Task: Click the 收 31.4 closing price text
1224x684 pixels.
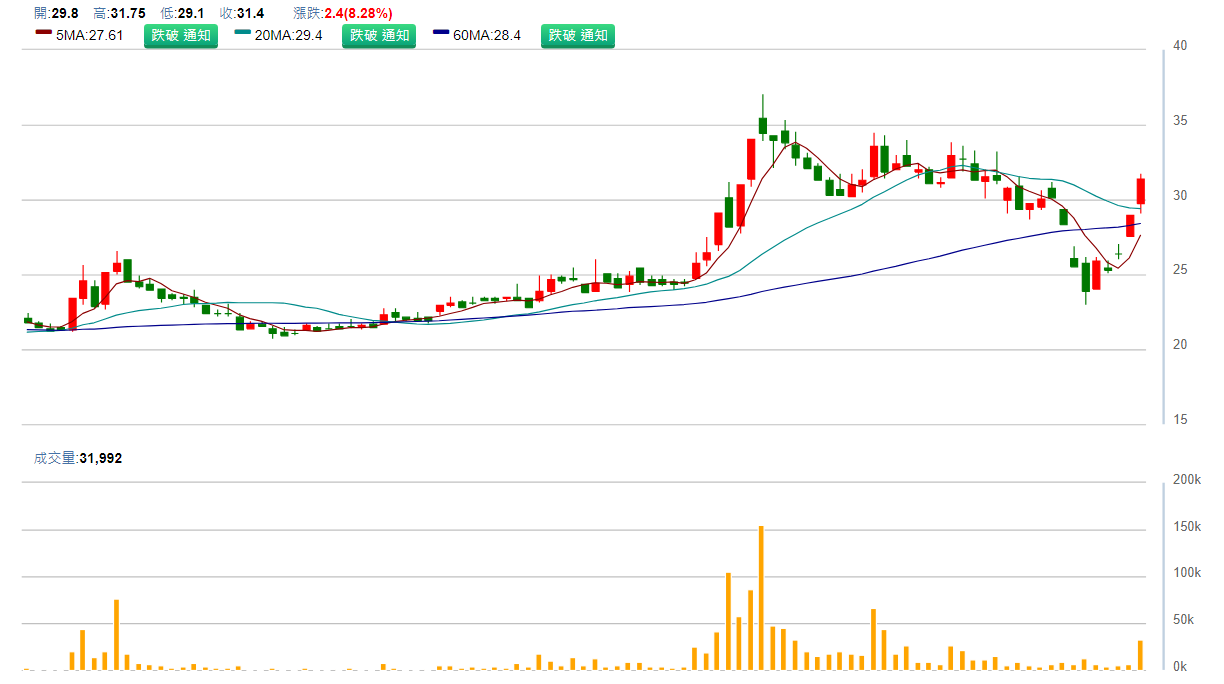Action: [242, 13]
